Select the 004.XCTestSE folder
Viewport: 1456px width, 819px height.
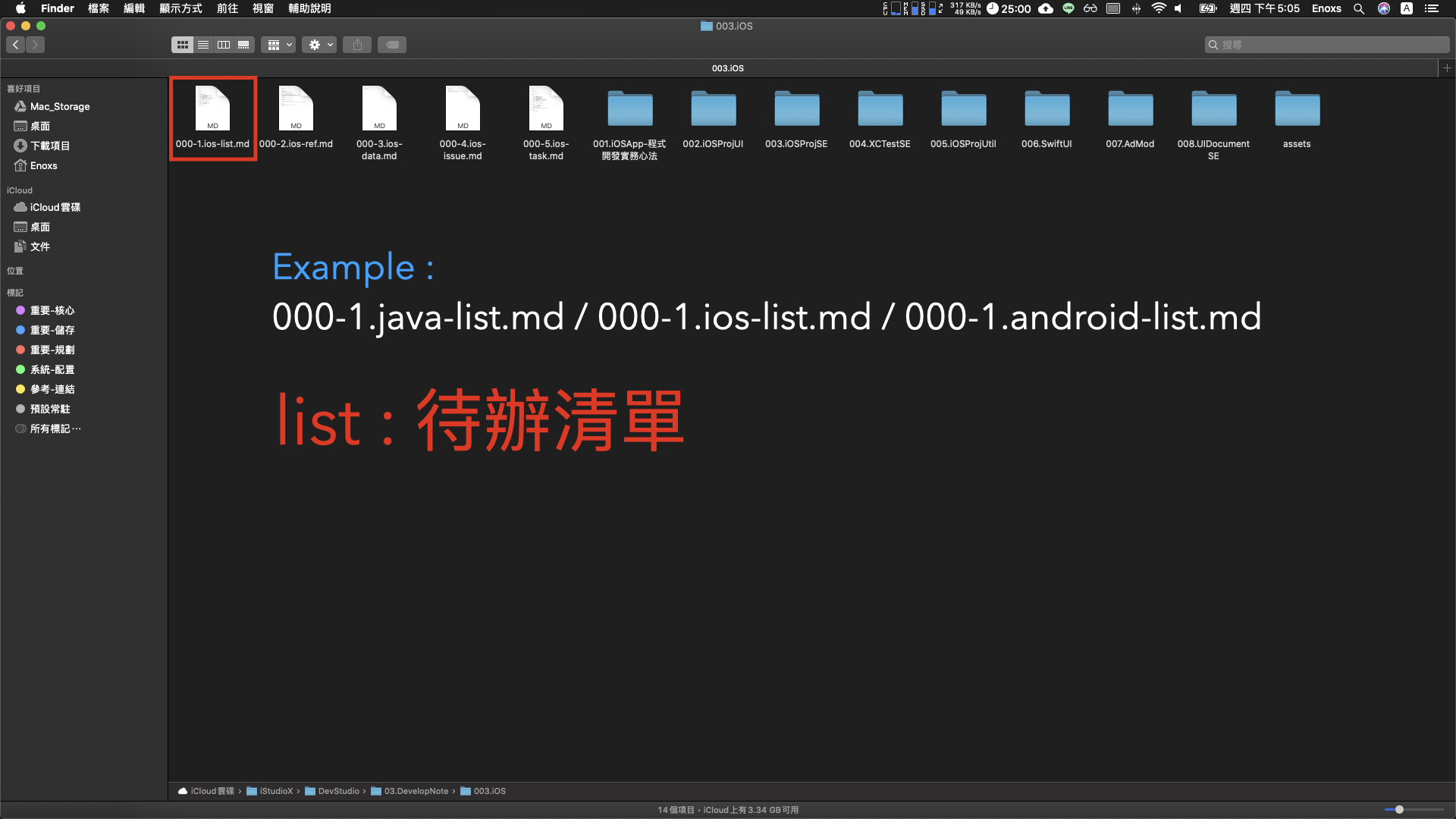(x=880, y=119)
